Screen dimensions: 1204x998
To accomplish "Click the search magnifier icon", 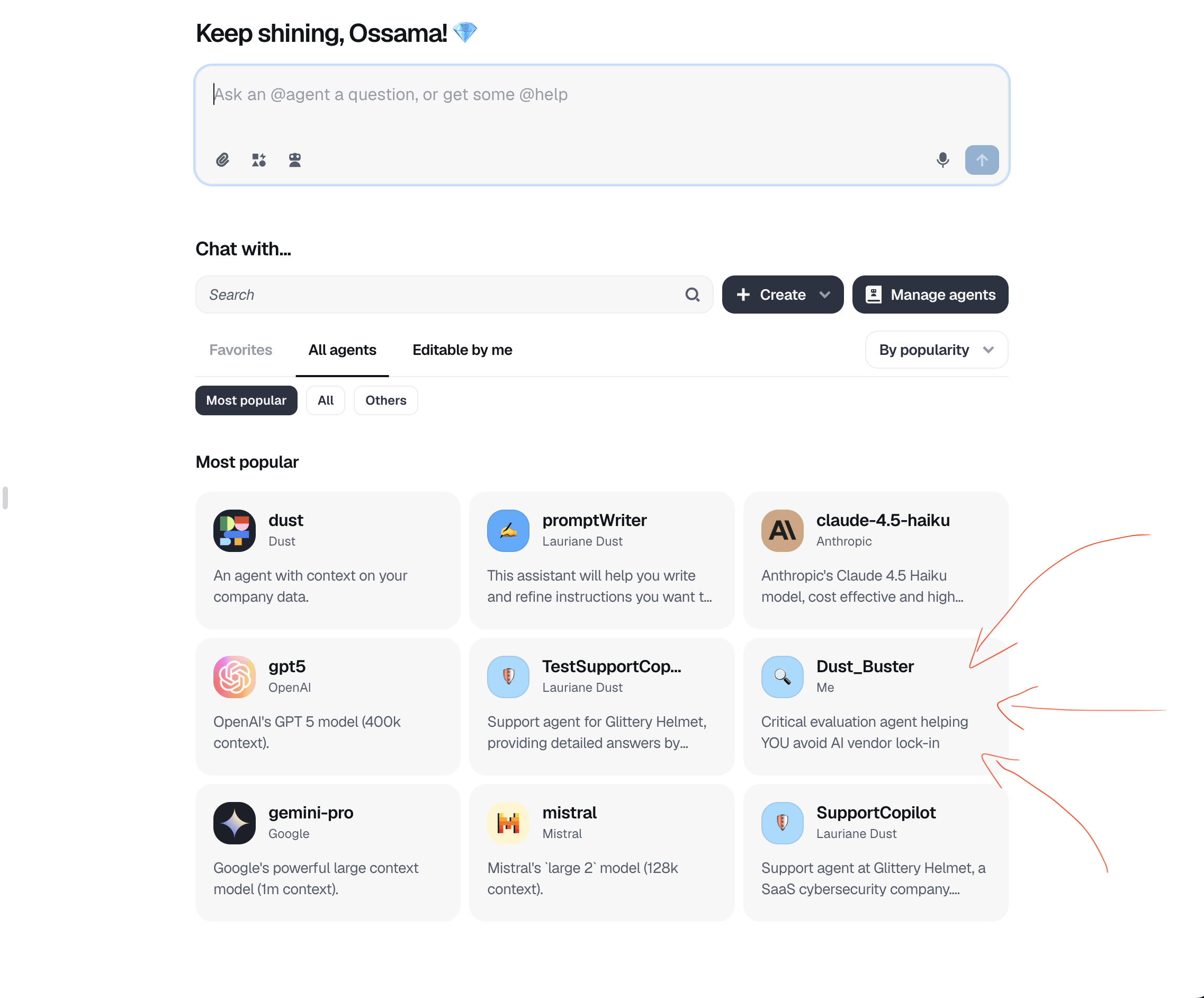I will [x=692, y=294].
